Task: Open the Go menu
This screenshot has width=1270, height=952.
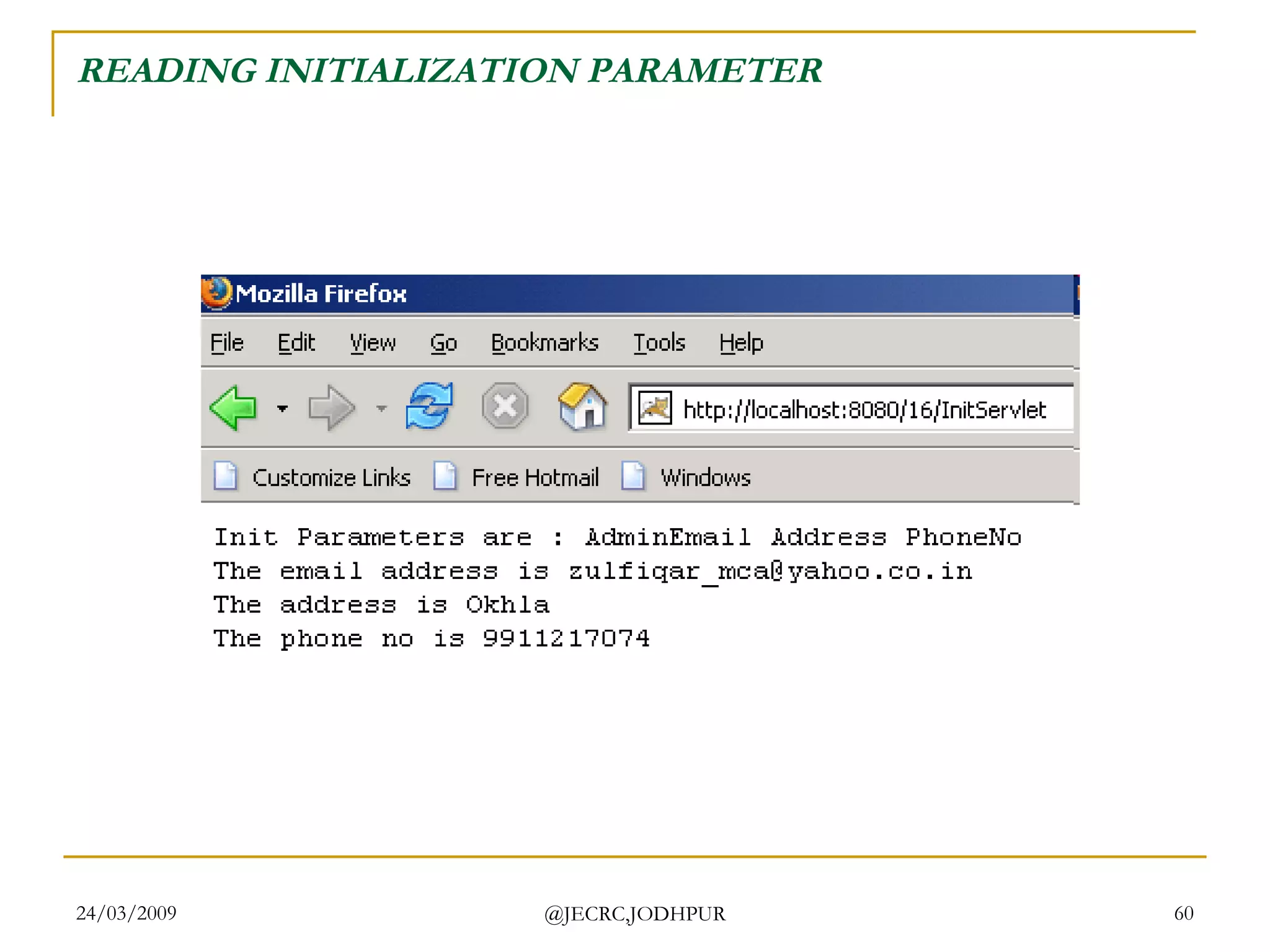Action: coord(443,343)
